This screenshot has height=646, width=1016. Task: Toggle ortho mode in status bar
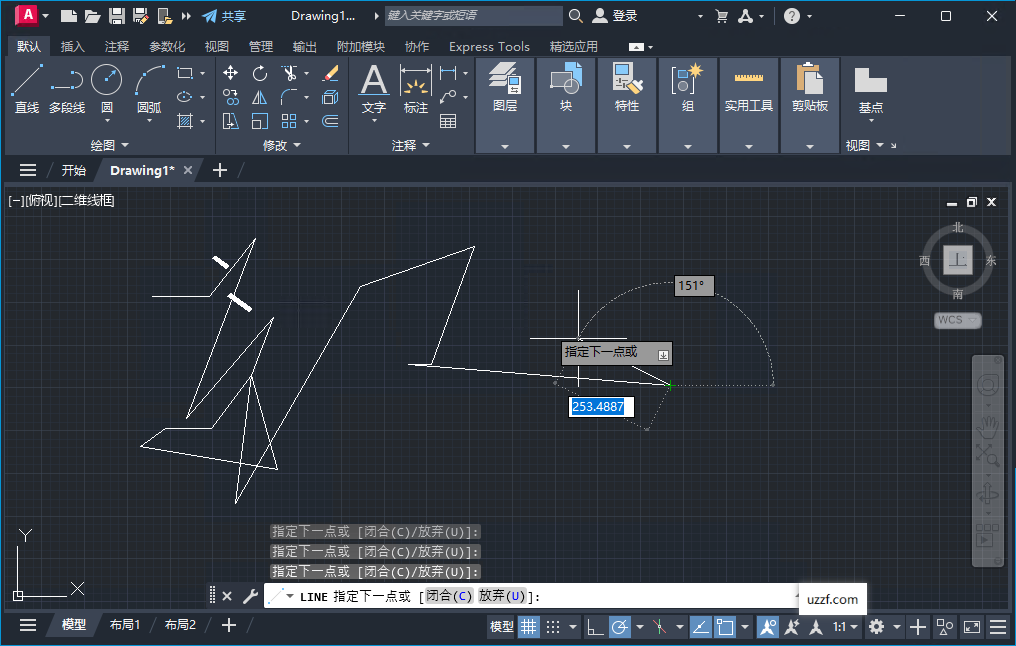pos(594,626)
